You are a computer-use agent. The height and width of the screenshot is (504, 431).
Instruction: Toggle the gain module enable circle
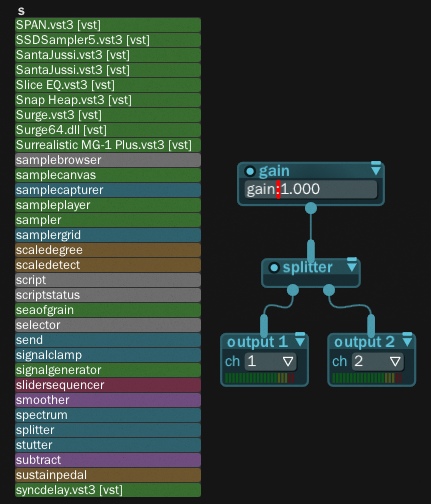pos(250,171)
